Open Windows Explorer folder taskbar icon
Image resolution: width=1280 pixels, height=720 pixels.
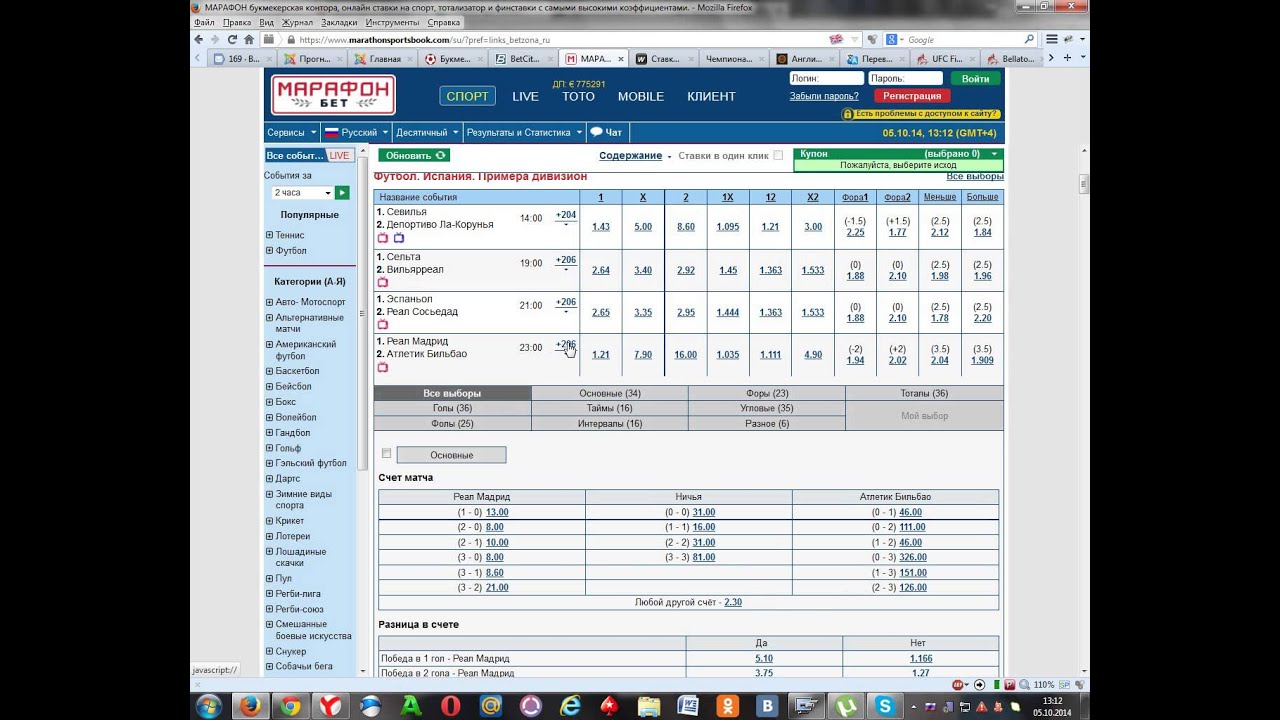(x=649, y=706)
